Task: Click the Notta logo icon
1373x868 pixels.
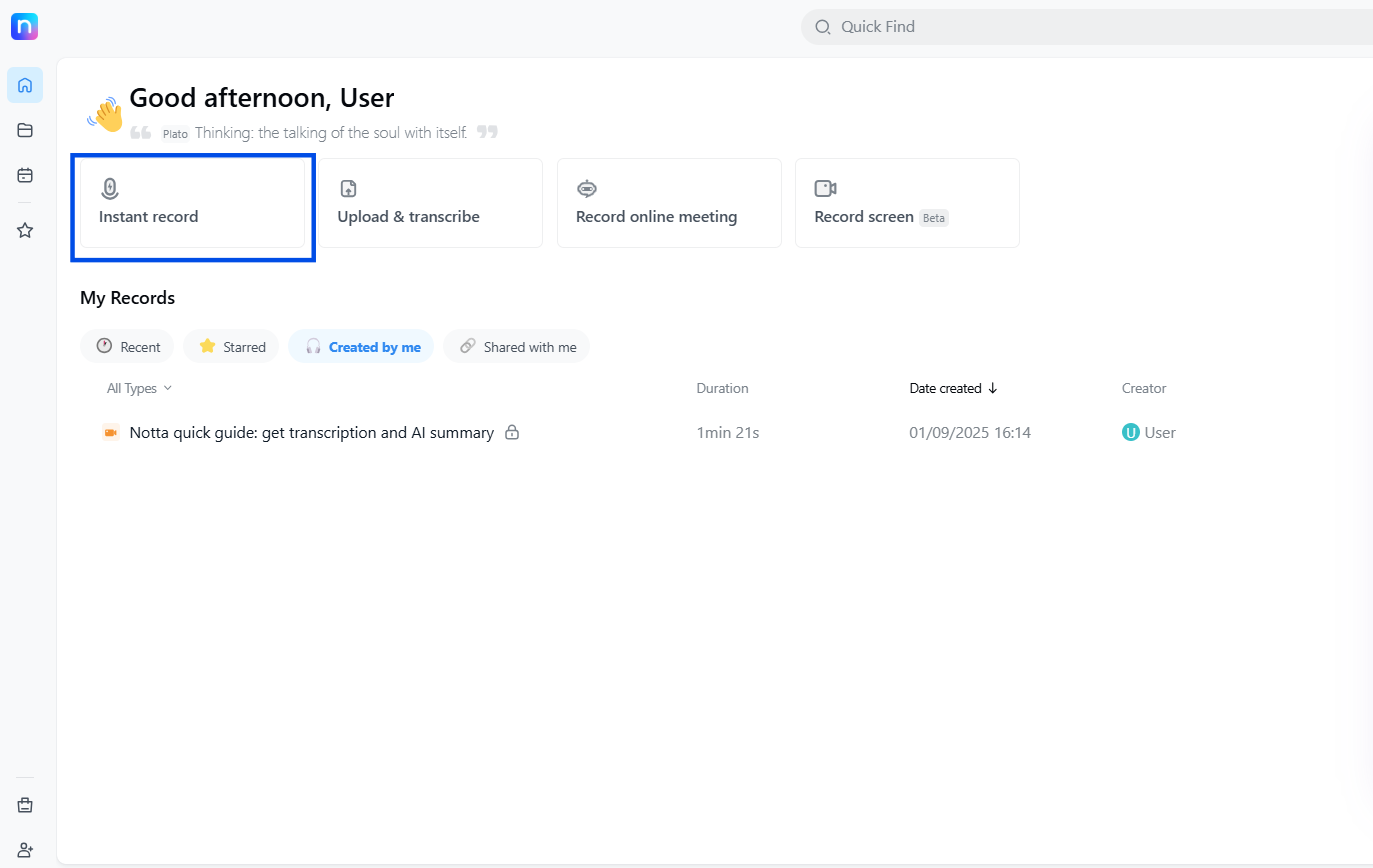Action: coord(25,26)
